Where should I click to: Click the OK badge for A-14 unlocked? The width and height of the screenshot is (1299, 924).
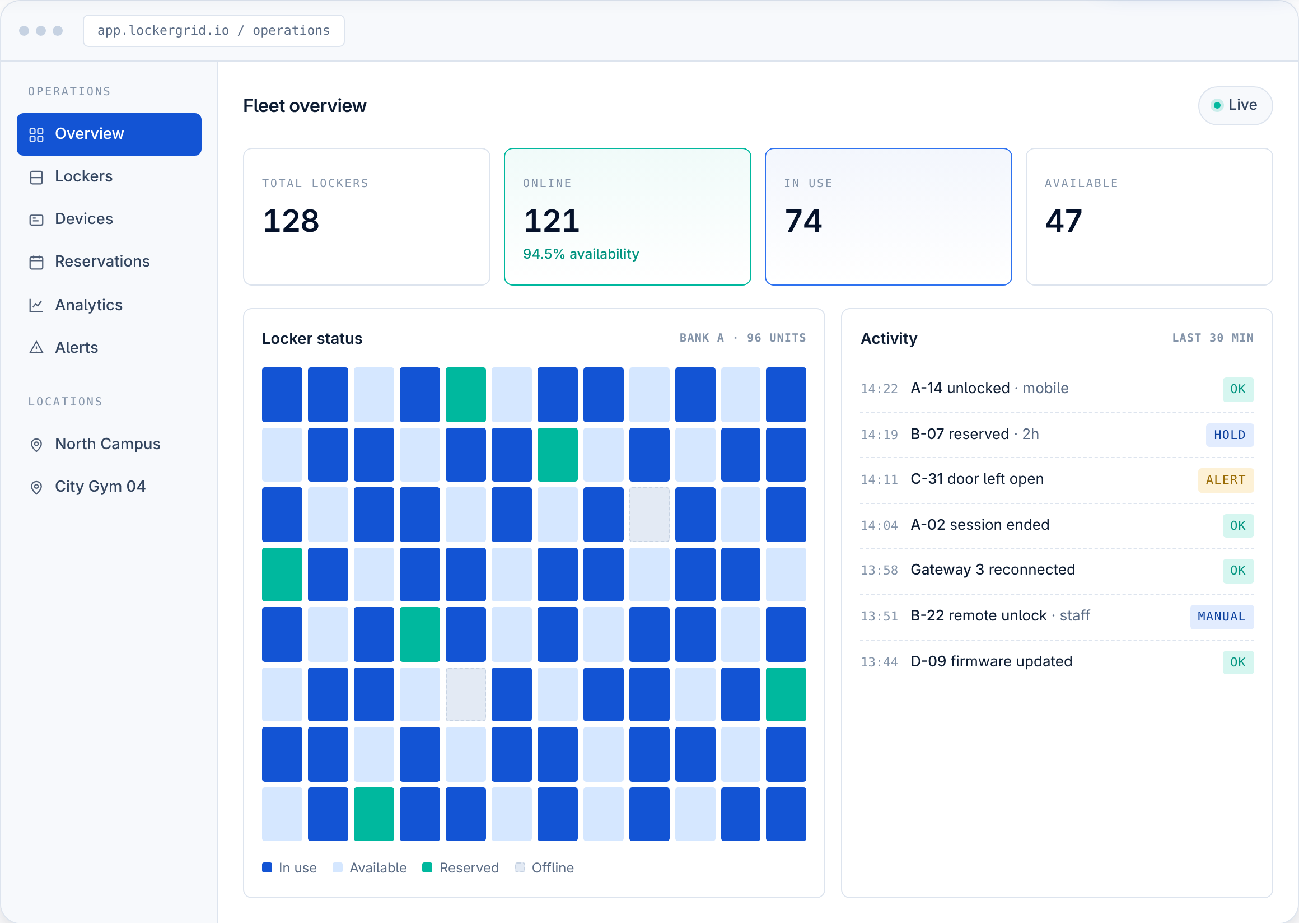(1238, 390)
